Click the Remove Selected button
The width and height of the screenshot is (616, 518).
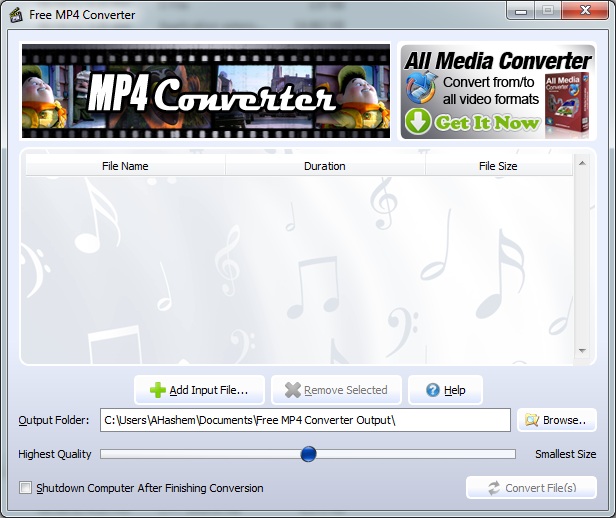click(336, 390)
